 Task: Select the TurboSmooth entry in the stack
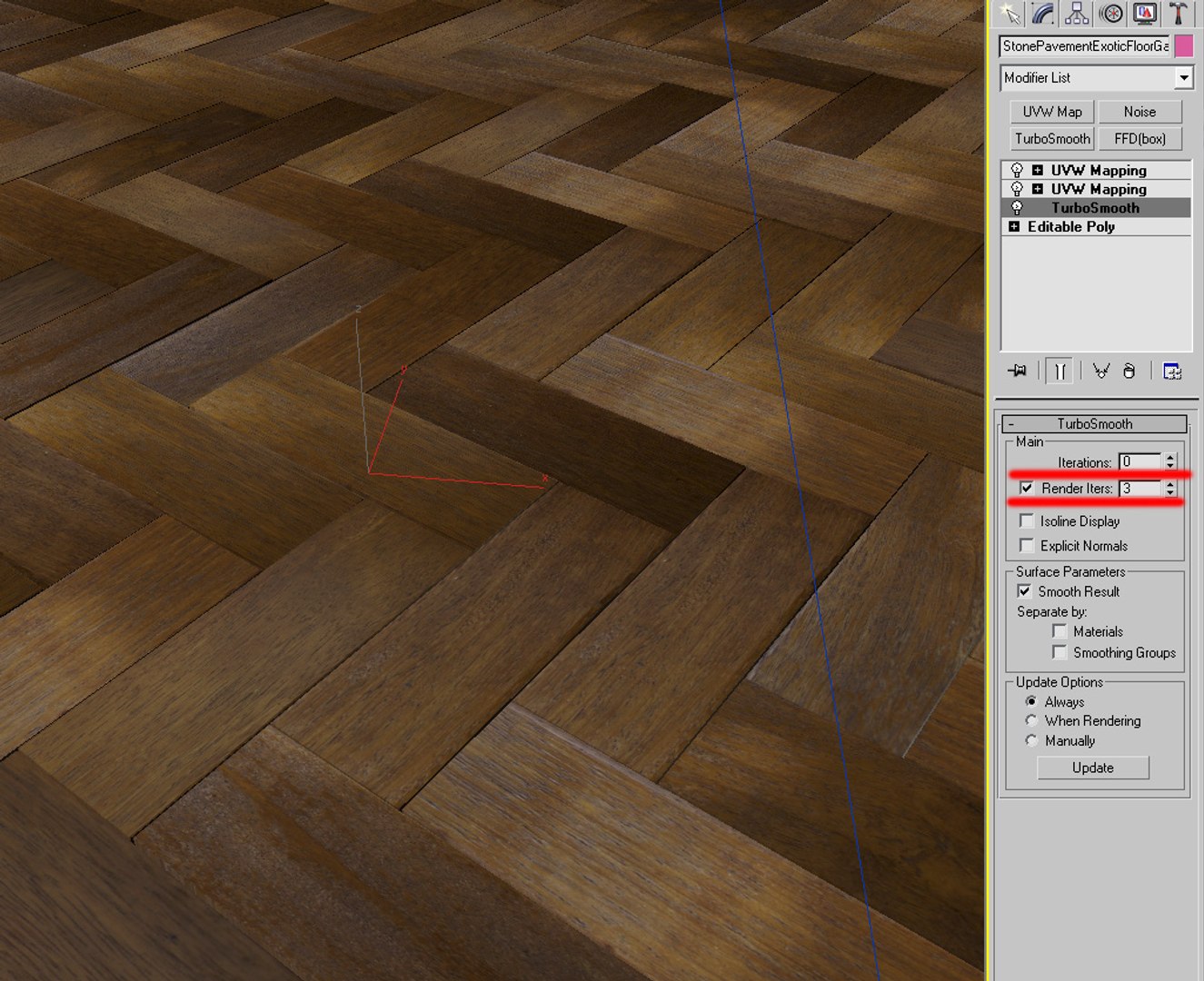click(1096, 208)
